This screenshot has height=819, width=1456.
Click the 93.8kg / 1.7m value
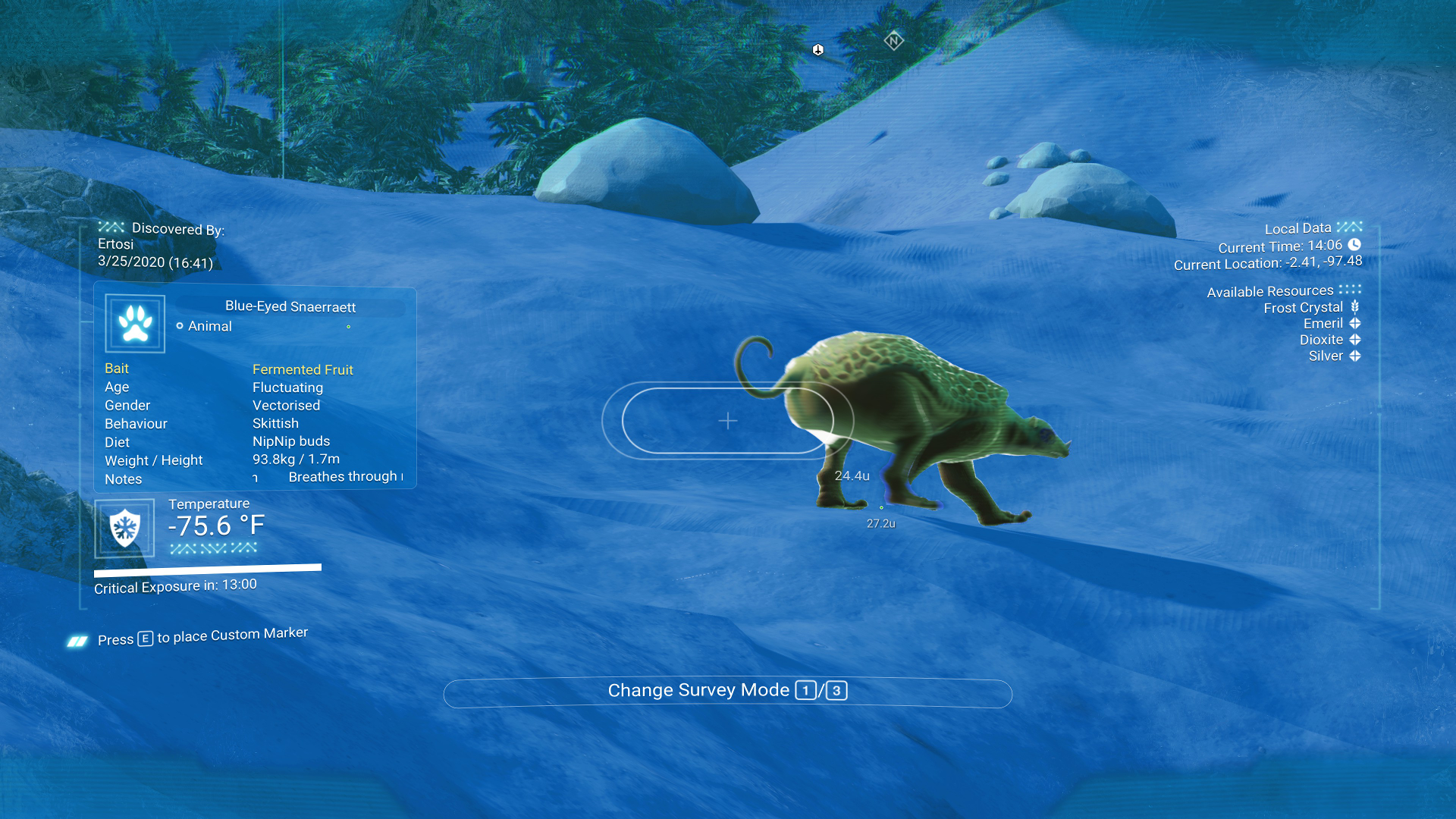pyautogui.click(x=296, y=459)
